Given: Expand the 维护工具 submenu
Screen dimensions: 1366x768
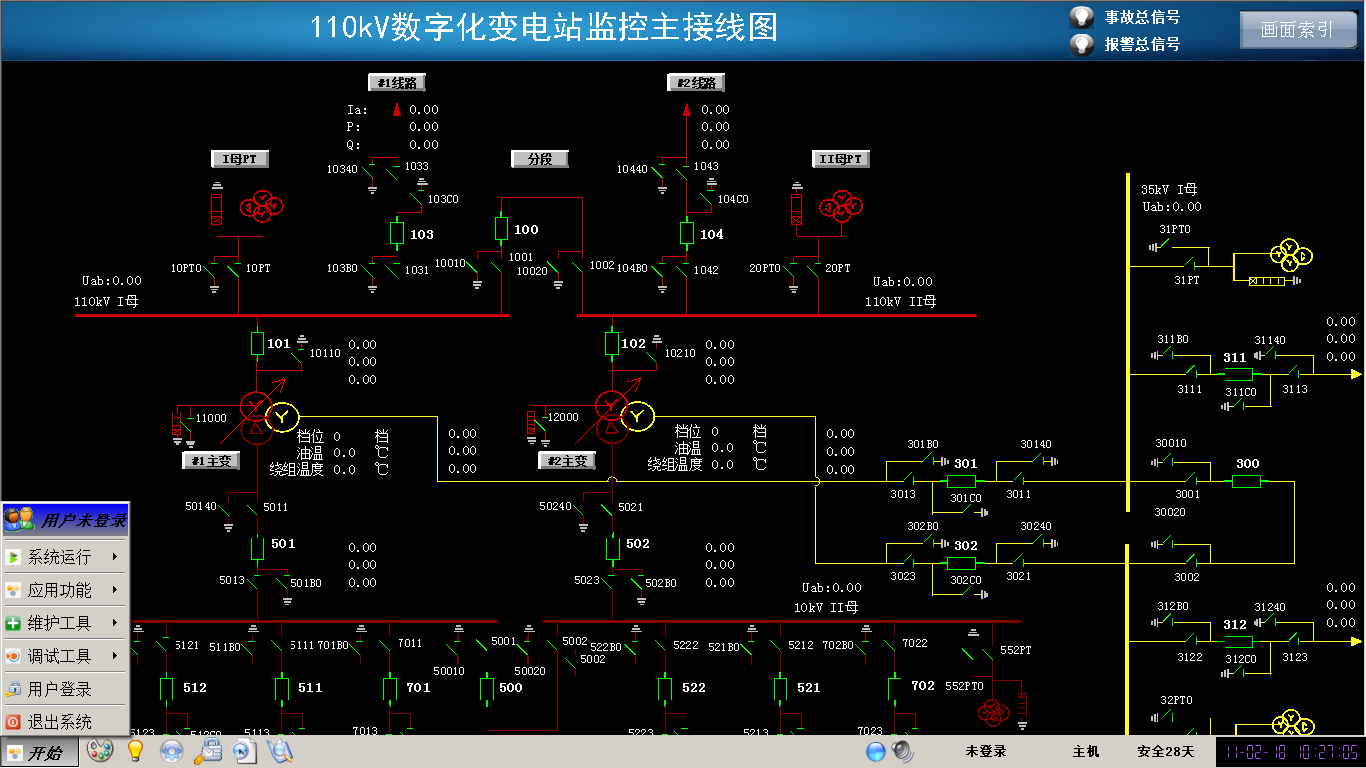Looking at the screenshot, I should [x=65, y=623].
